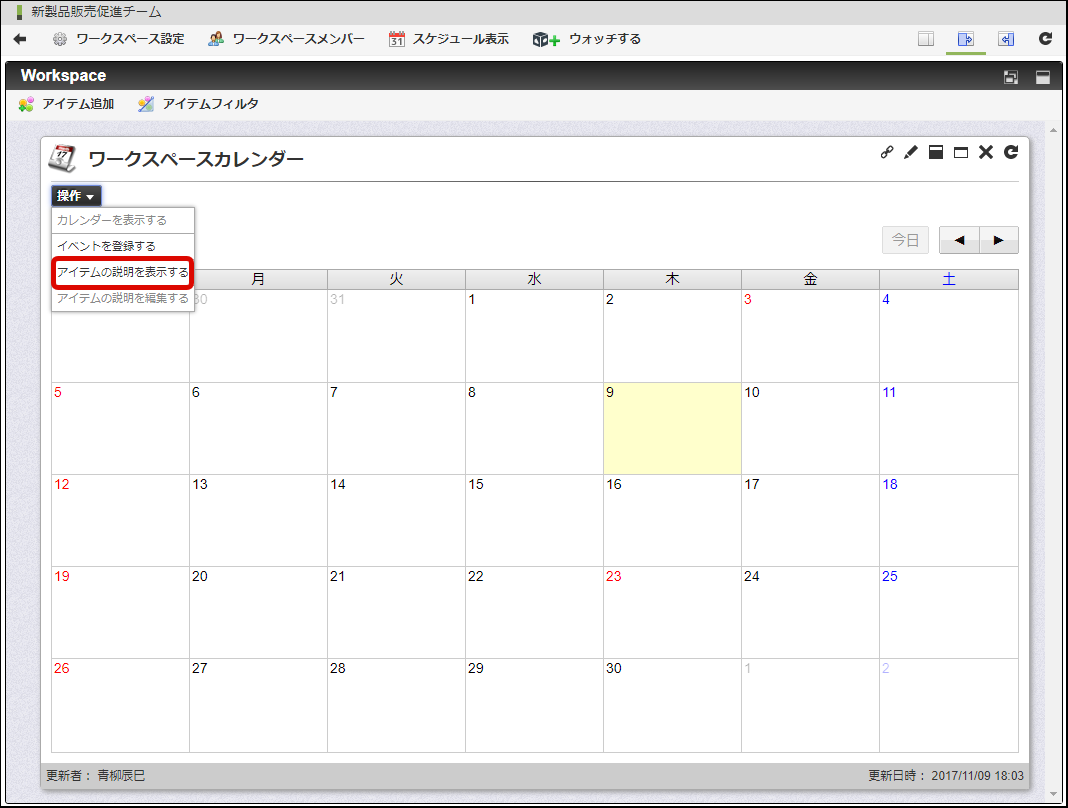1068x808 pixels.
Task: Click the 水 Wednesday column header
Action: point(534,279)
